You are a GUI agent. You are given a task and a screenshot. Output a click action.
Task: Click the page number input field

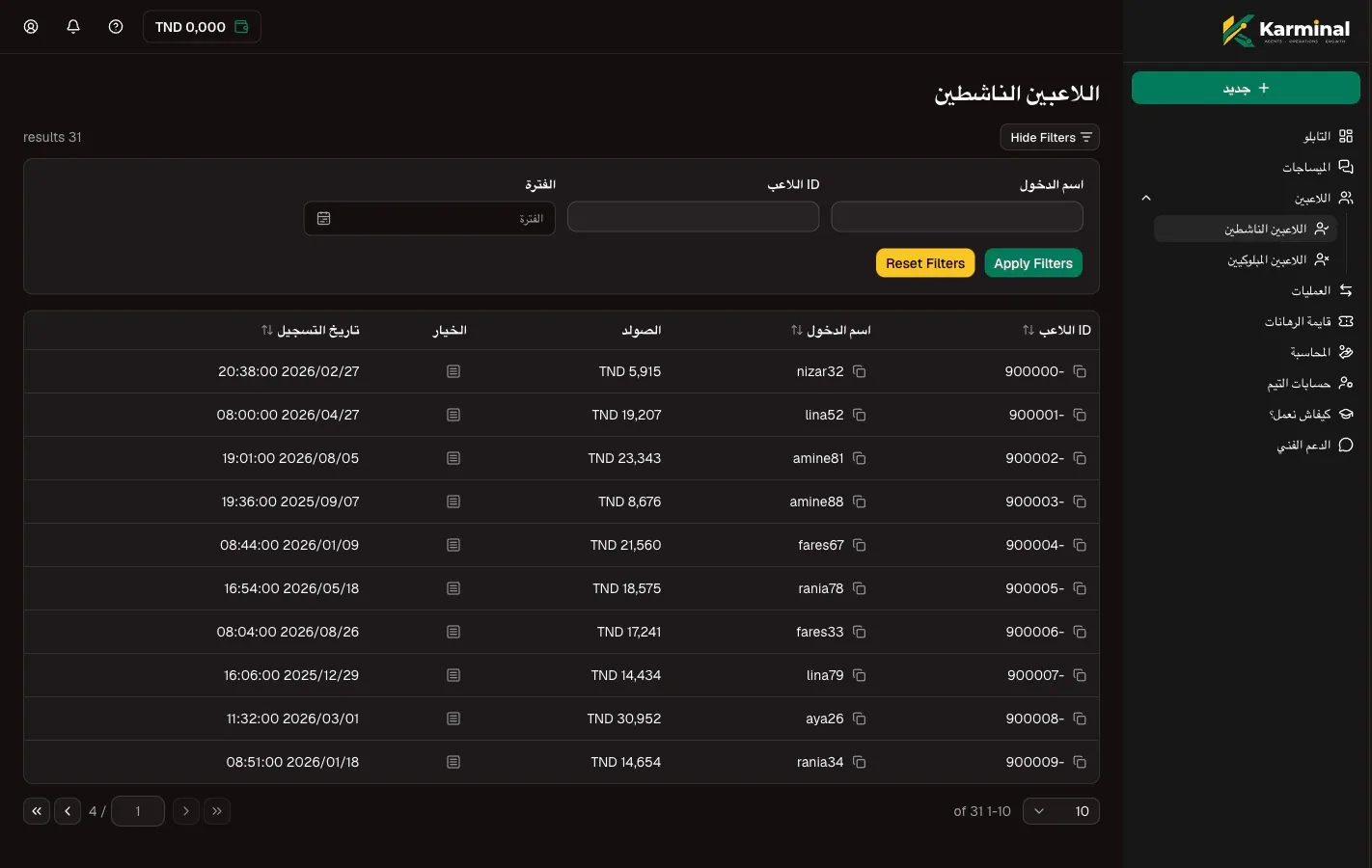coord(138,811)
